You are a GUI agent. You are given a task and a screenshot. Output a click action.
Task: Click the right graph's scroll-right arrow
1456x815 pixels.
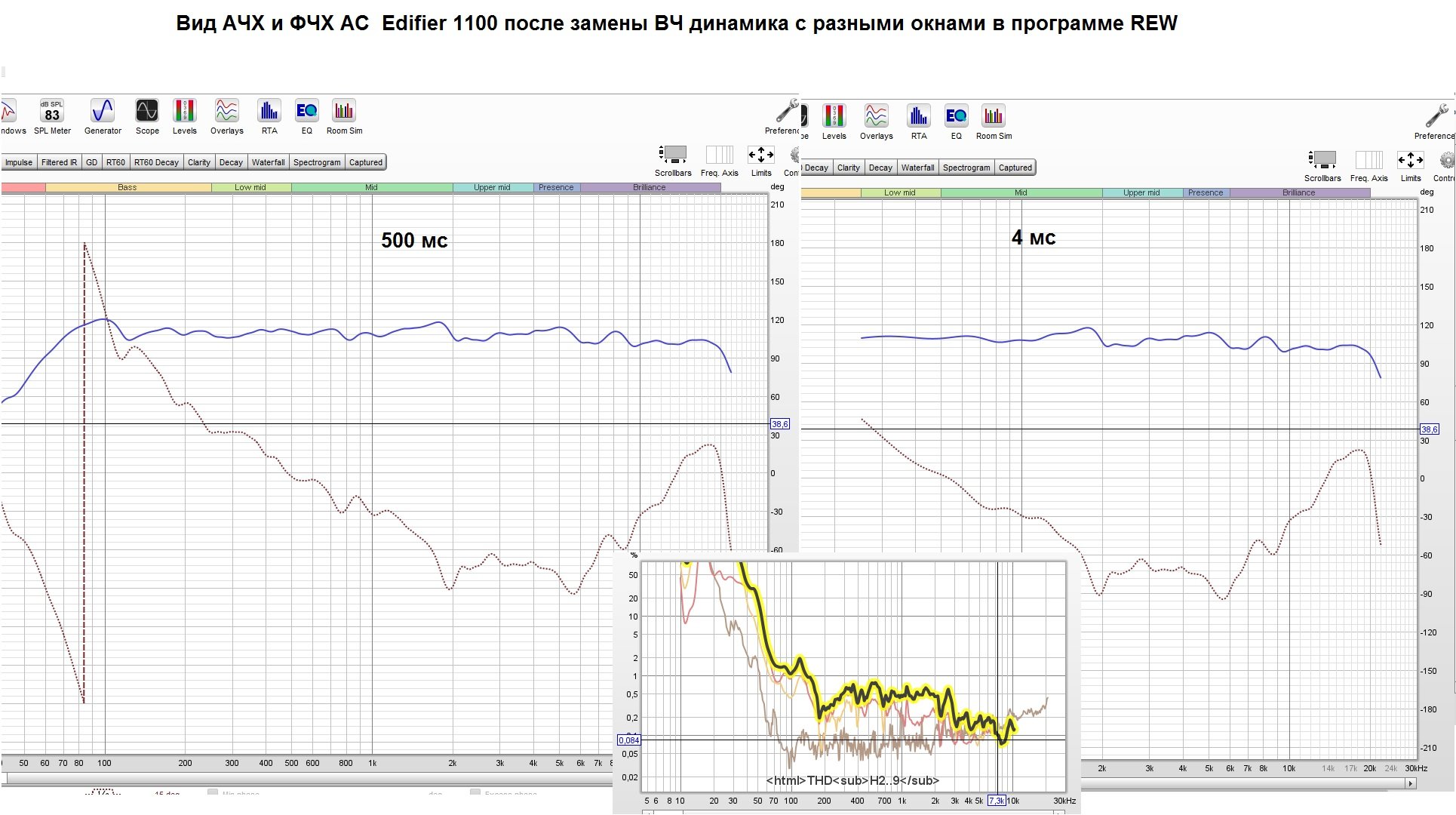1411,784
